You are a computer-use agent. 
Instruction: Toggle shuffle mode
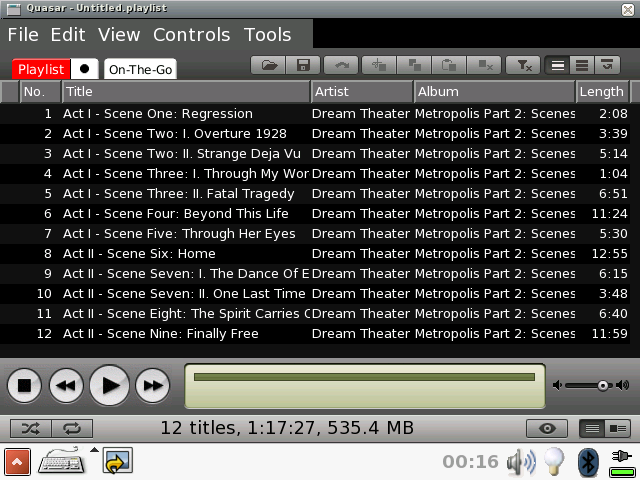[x=31, y=428]
